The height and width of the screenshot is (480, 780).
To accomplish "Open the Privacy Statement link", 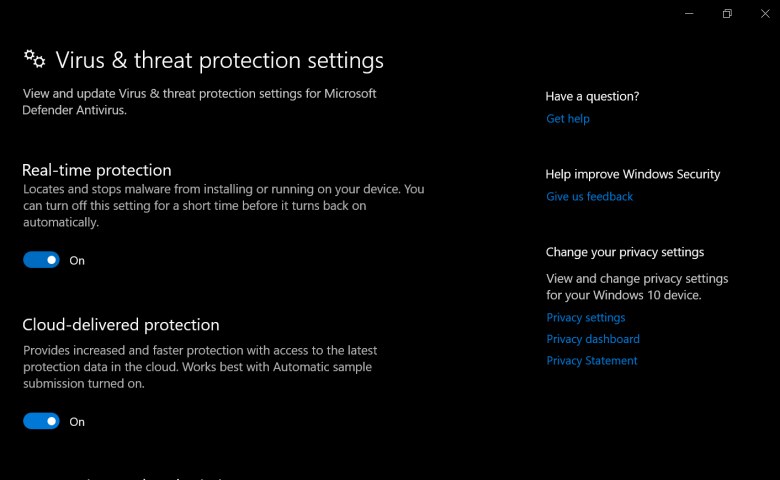I will 591,360.
